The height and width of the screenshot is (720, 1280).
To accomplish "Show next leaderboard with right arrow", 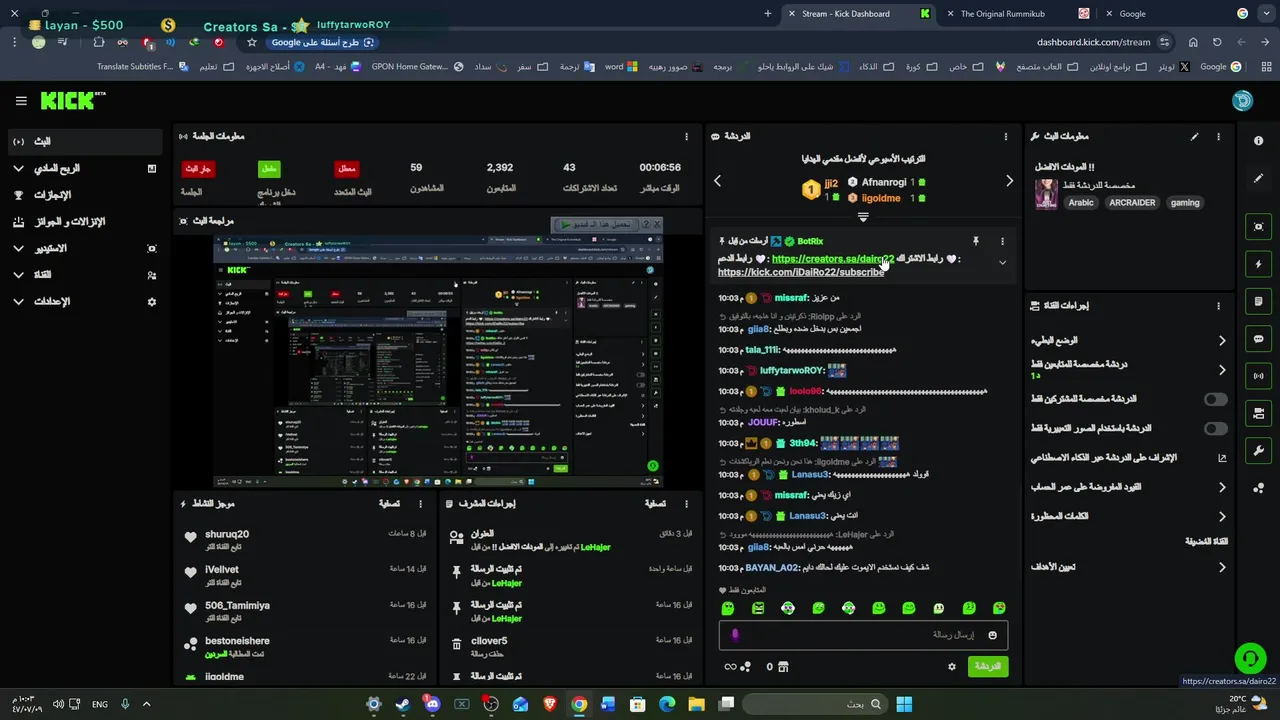I will [x=1009, y=181].
